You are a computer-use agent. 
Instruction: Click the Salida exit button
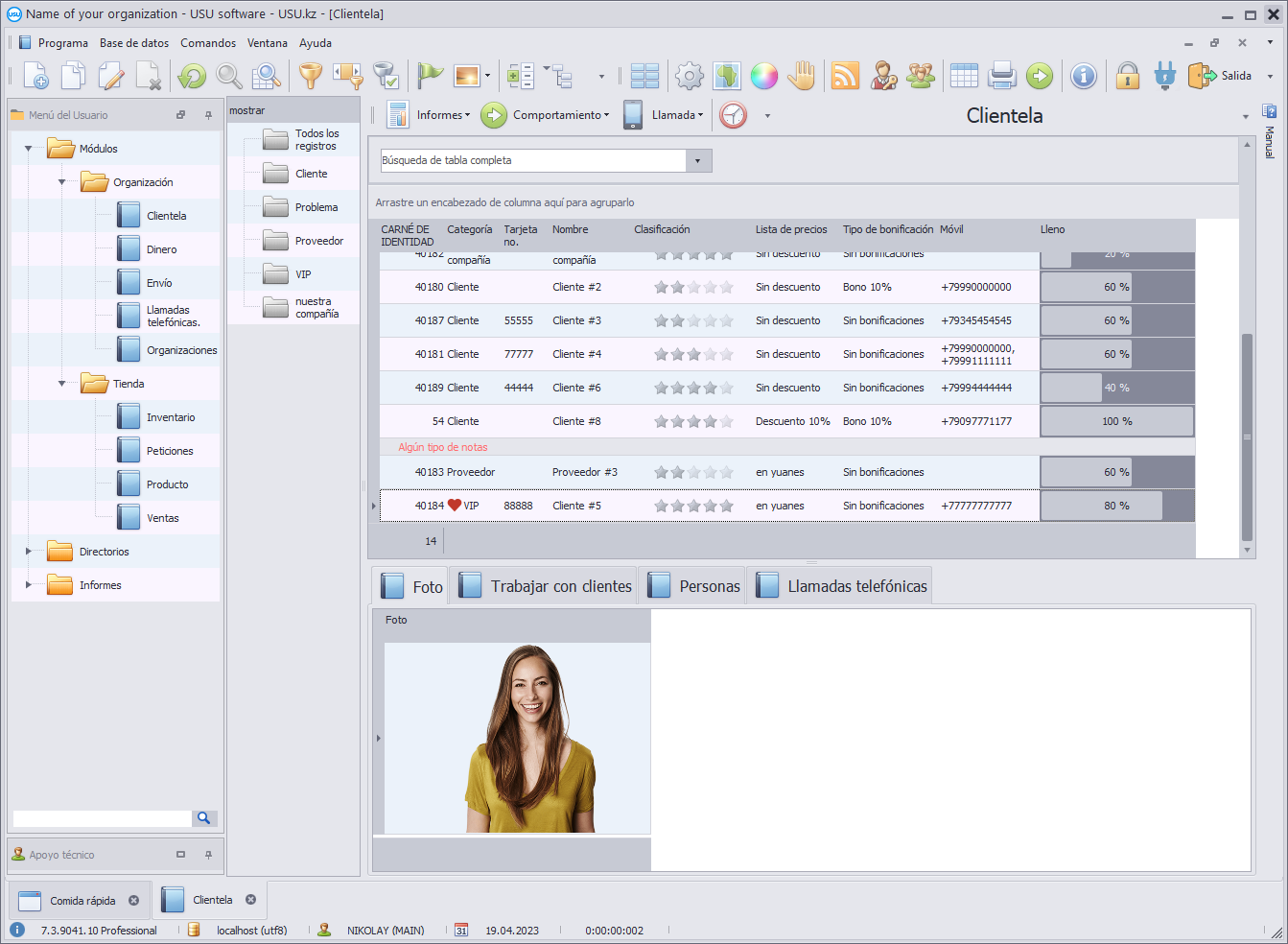(1220, 76)
